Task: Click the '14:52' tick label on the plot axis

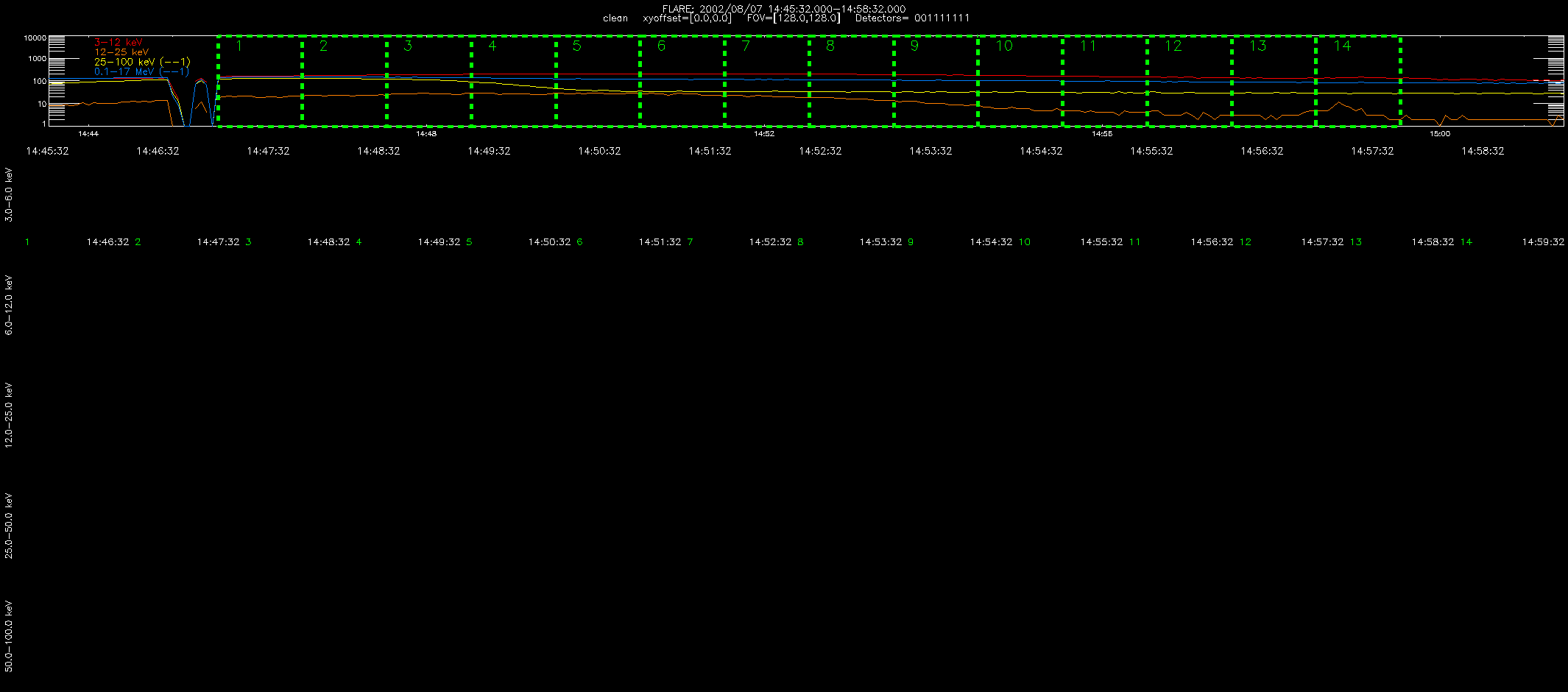Action: pyautogui.click(x=764, y=134)
